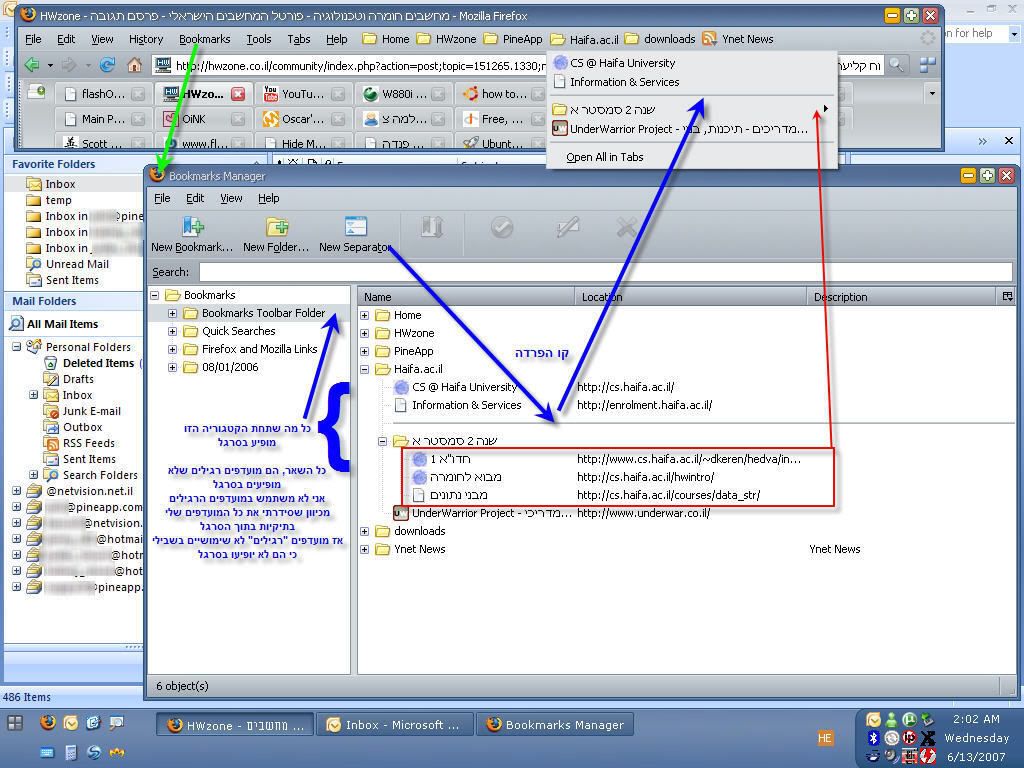Click the Bookmarks Manager Search field
The height and width of the screenshot is (768, 1024).
(x=605, y=272)
